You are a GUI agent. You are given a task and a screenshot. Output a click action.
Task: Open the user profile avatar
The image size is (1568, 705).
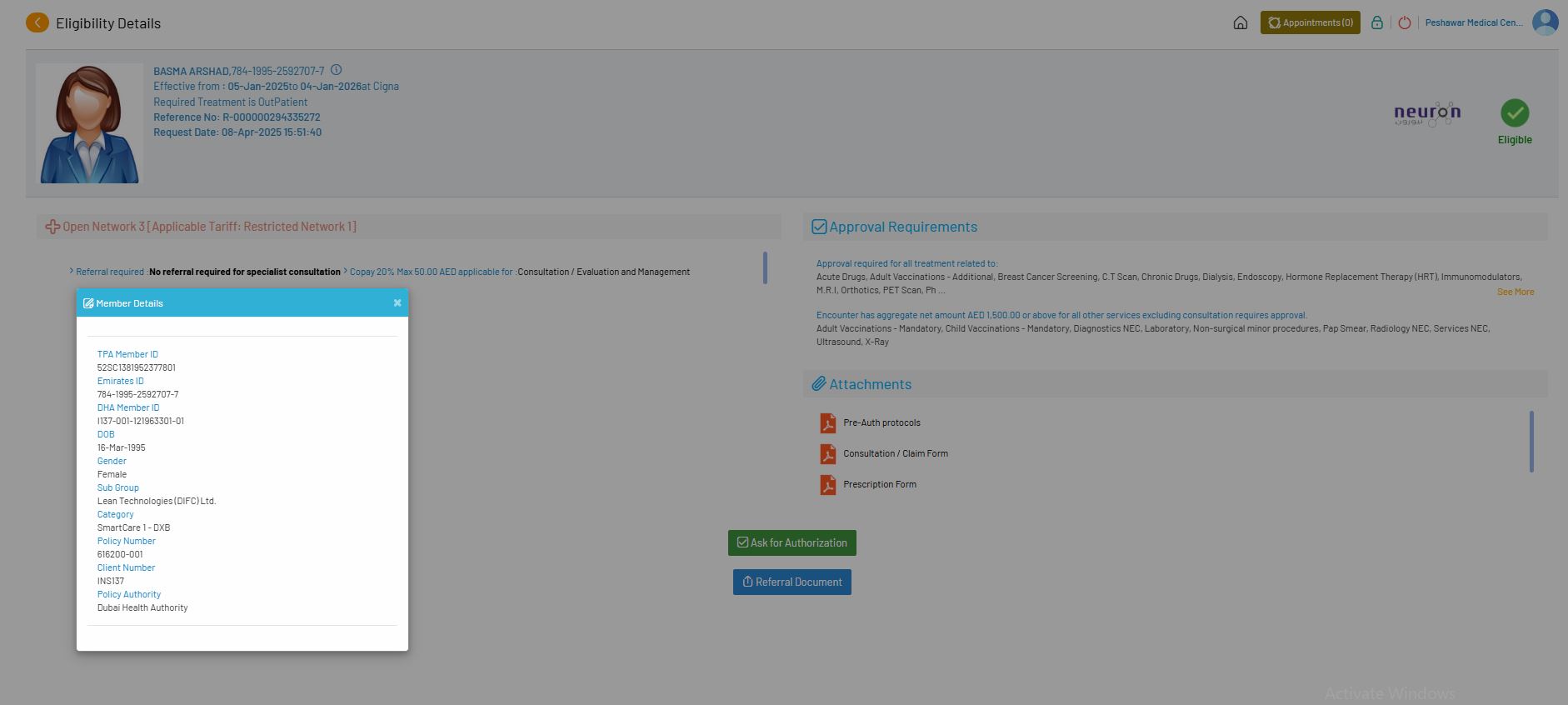point(1545,22)
